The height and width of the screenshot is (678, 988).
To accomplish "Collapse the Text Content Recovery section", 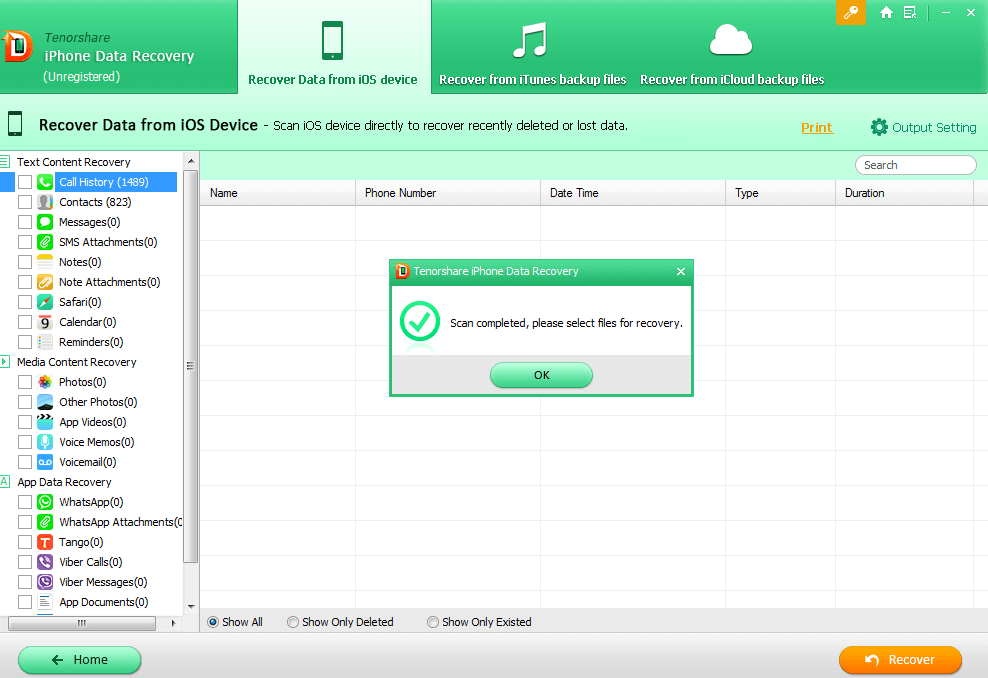I will coord(5,162).
